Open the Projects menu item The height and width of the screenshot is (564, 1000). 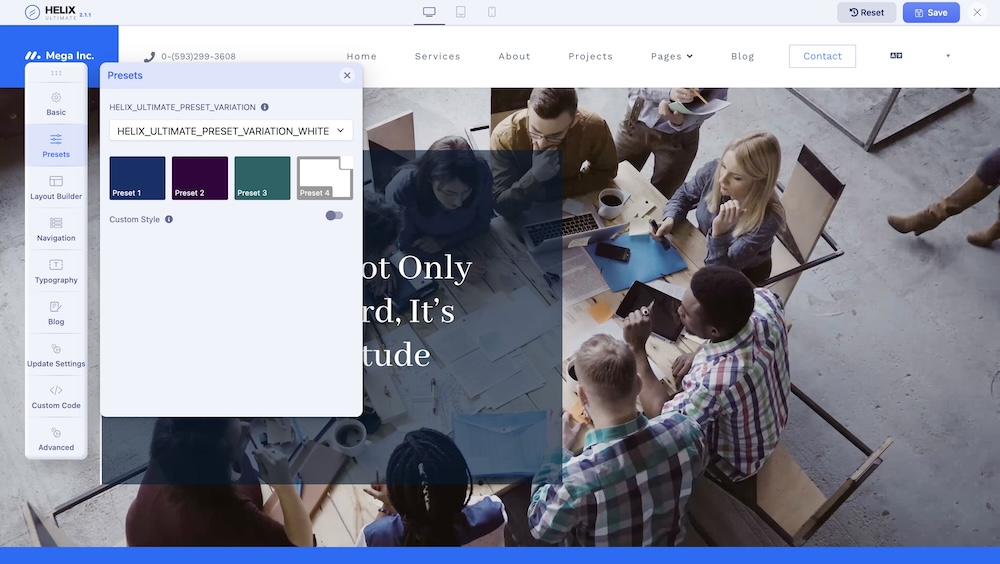pos(590,57)
